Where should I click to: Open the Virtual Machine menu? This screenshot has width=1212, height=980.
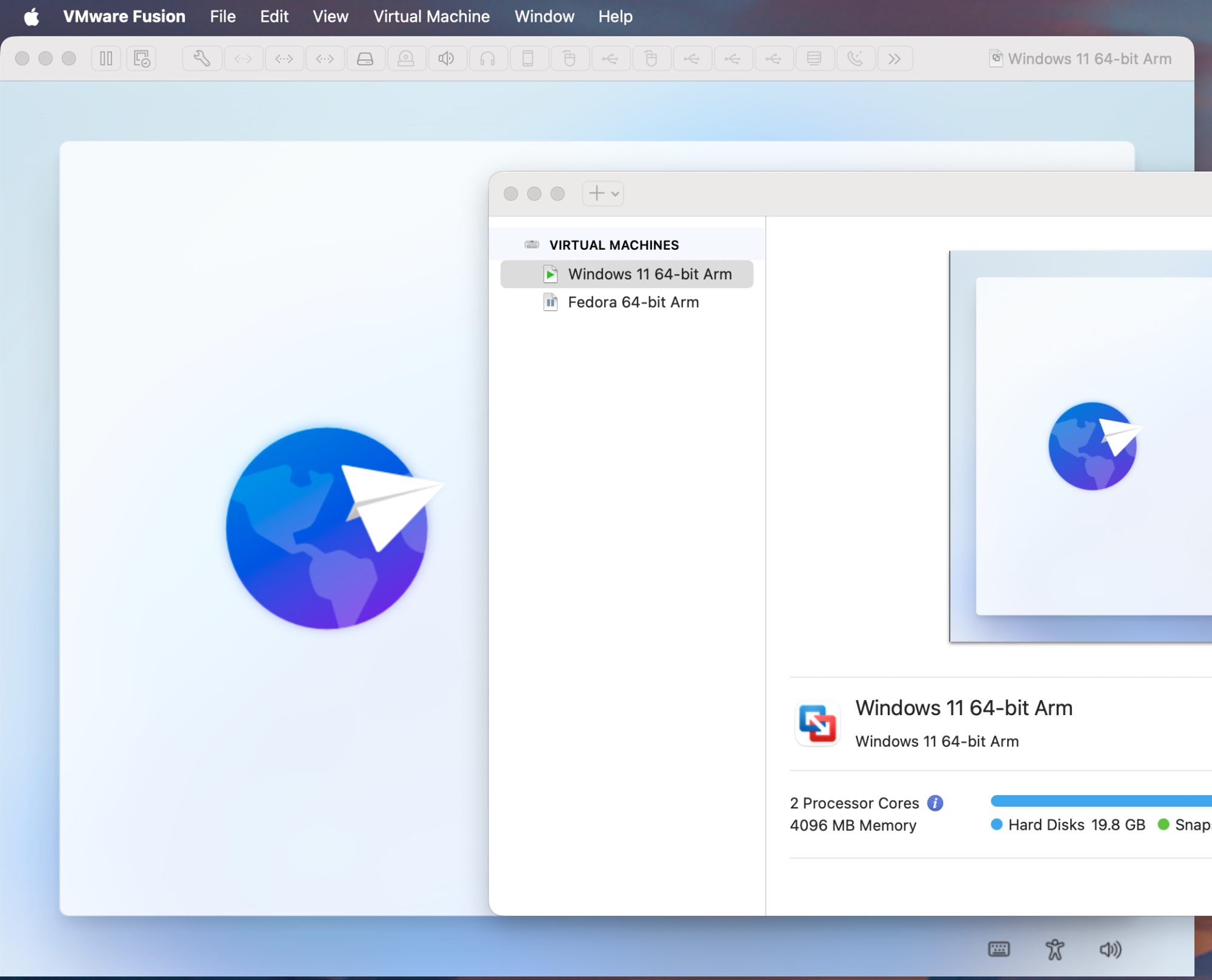(x=431, y=16)
